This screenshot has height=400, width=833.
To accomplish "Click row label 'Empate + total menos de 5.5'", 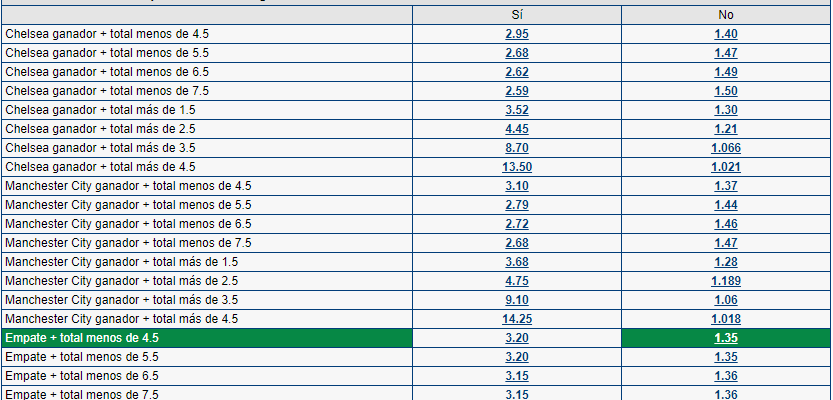I will [82, 357].
